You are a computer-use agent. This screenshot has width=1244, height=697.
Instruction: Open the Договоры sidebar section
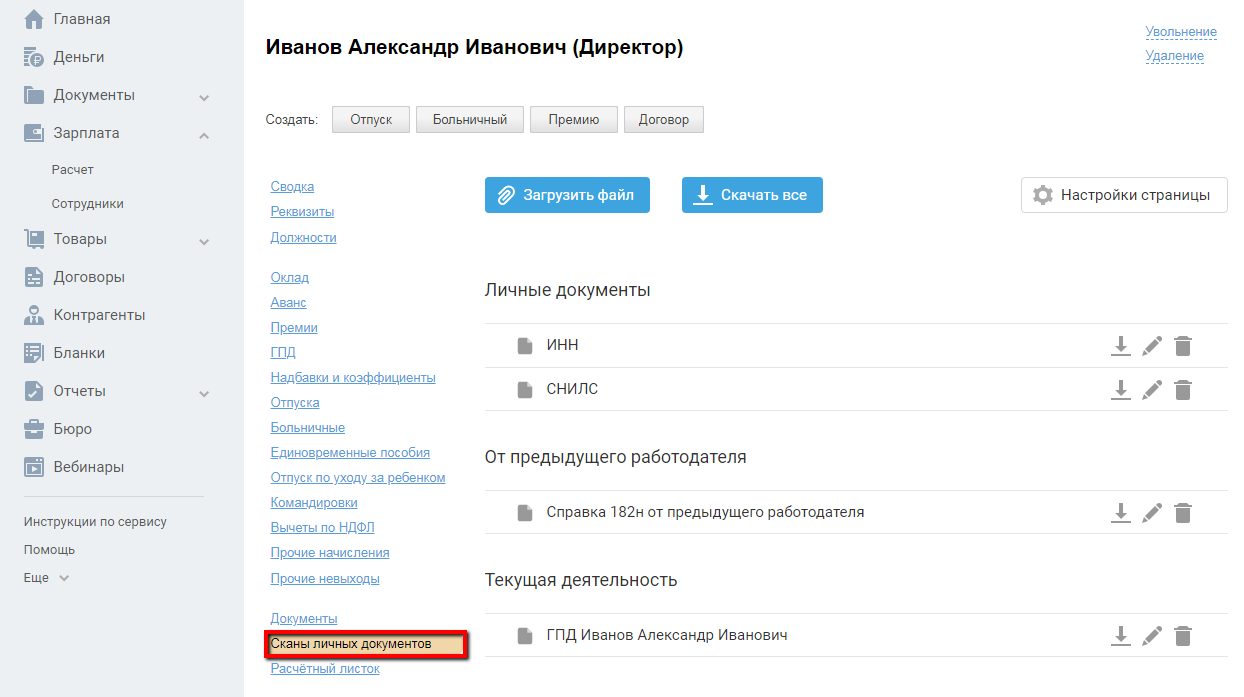[89, 277]
